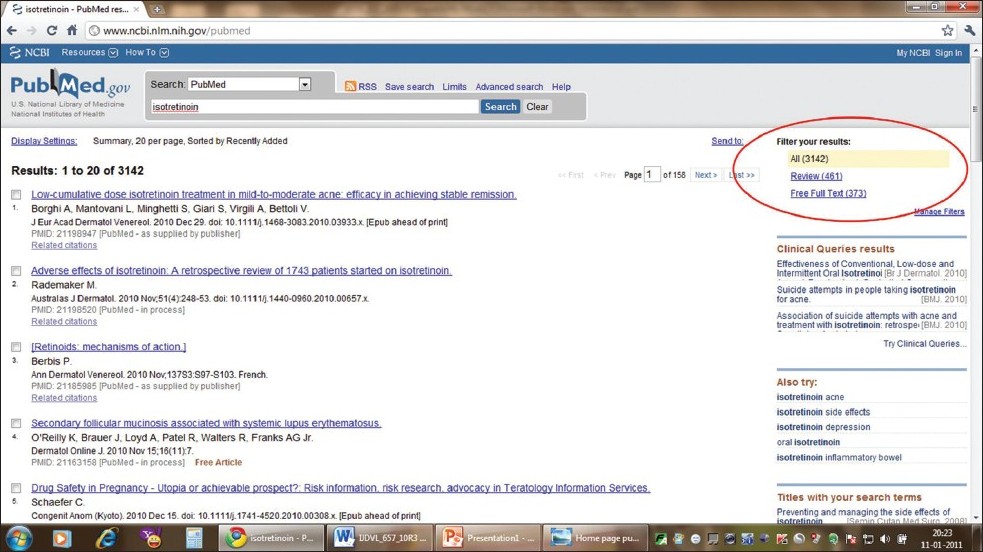
Task: Open Manage Filters link
Action: [x=939, y=212]
